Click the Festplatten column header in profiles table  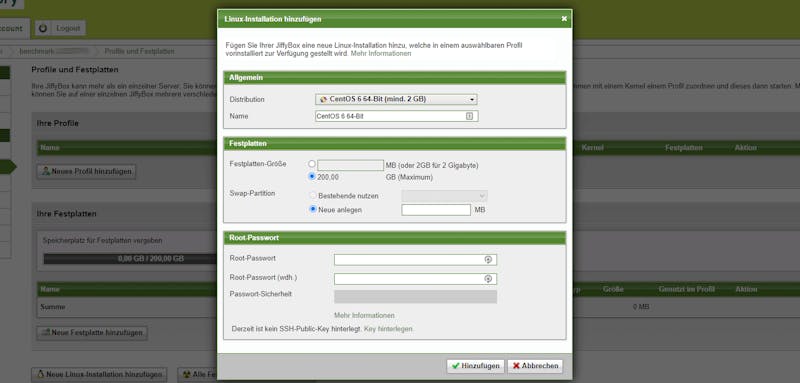click(684, 148)
